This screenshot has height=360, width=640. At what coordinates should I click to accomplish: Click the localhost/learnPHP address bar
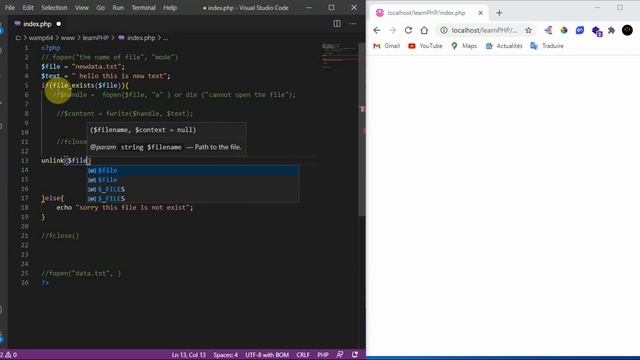[x=484, y=30]
